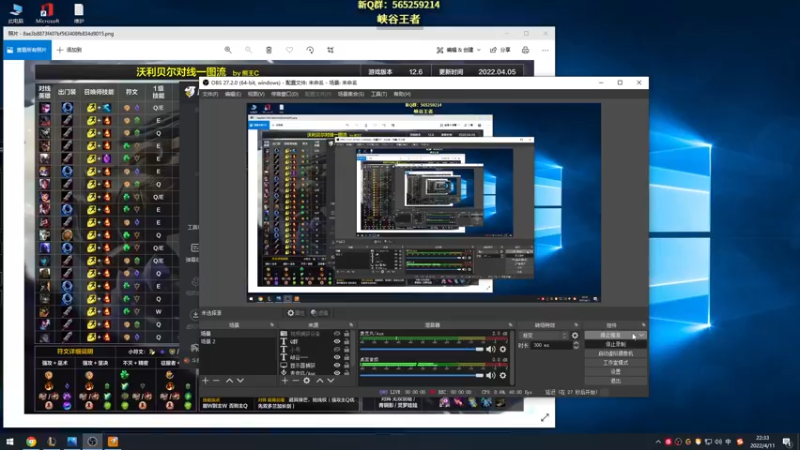The image size is (800, 450).
Task: Toggle eye icon on the fourth source row
Action: tap(337, 357)
